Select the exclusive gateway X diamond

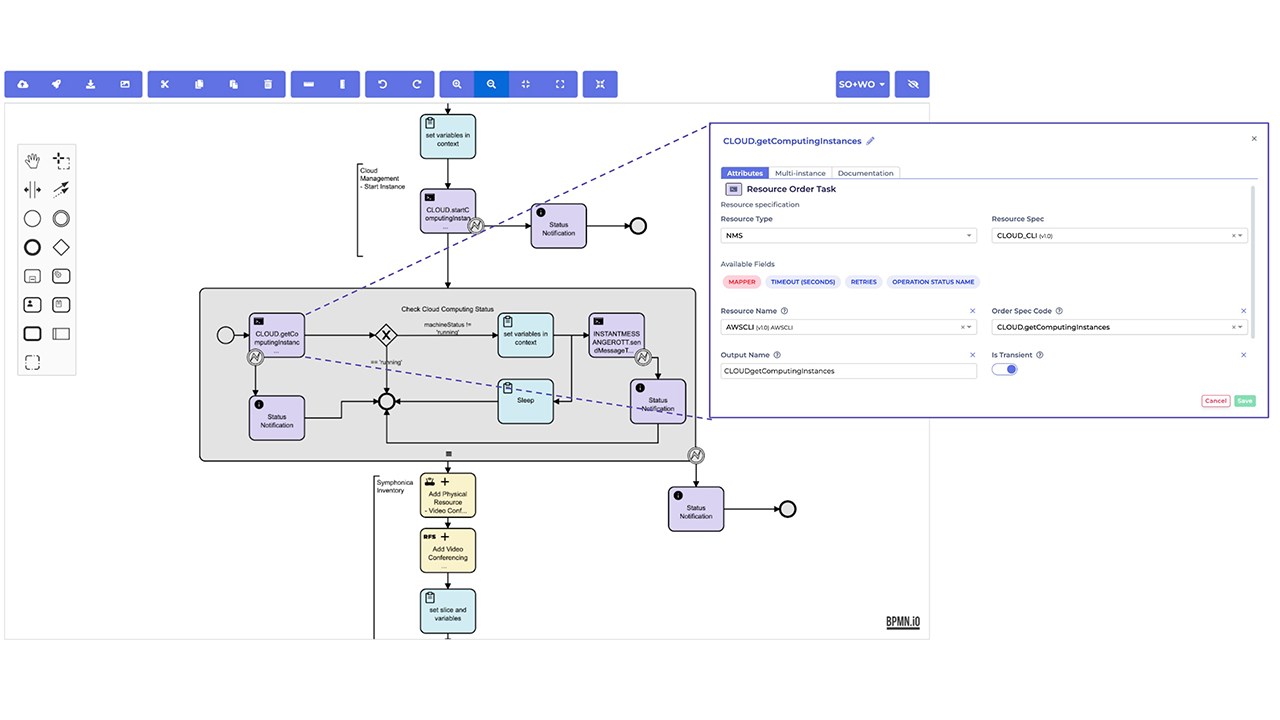[386, 334]
